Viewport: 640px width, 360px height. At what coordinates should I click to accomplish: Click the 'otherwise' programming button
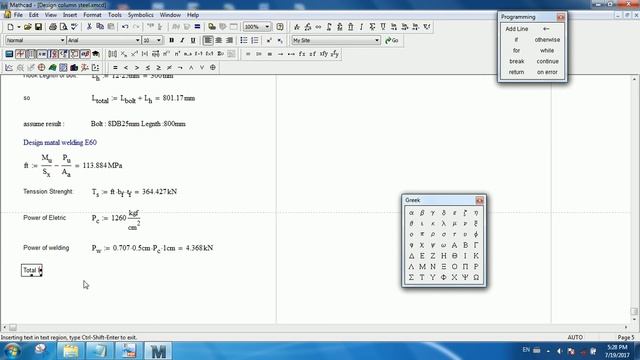pyautogui.click(x=547, y=40)
